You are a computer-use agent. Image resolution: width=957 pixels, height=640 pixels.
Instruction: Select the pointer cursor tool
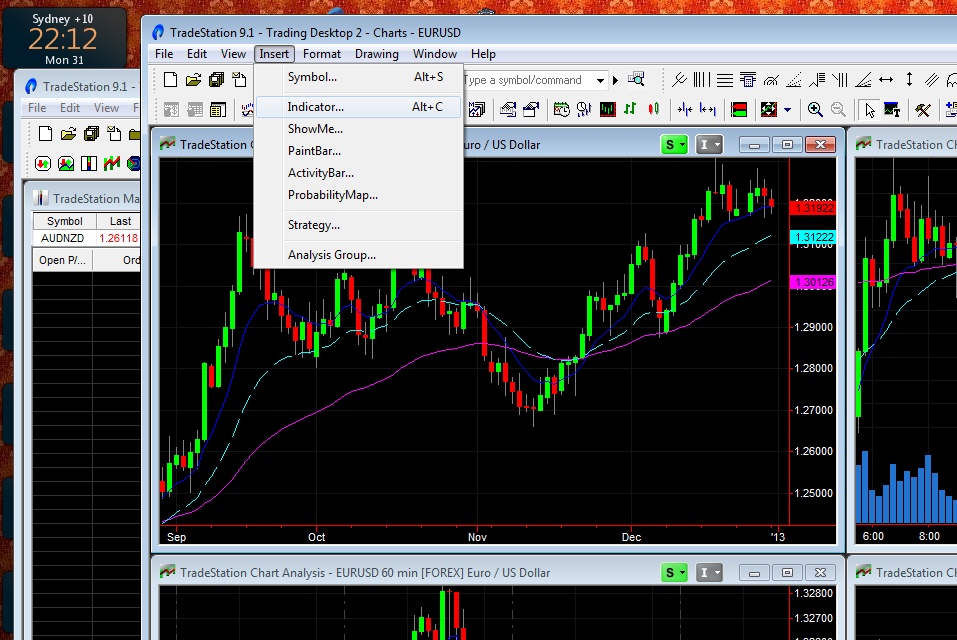click(x=869, y=110)
